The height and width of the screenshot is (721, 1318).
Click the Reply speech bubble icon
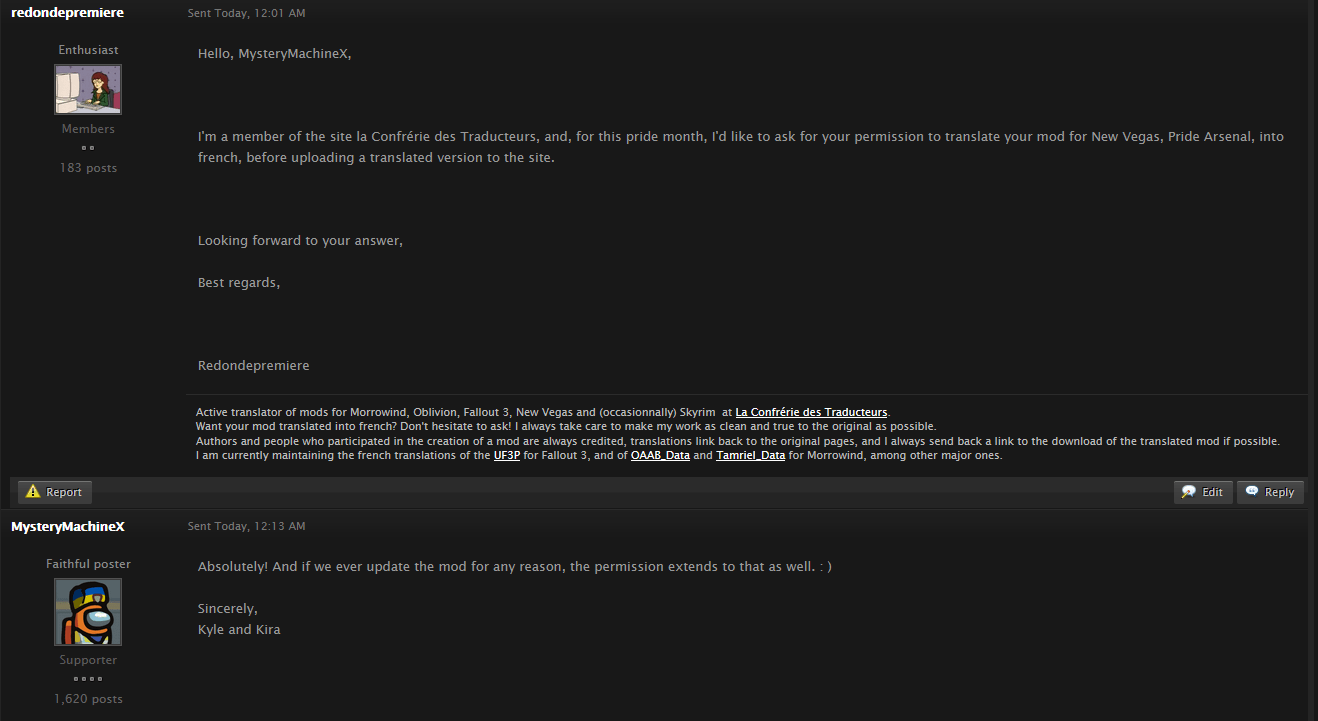[x=1252, y=492]
